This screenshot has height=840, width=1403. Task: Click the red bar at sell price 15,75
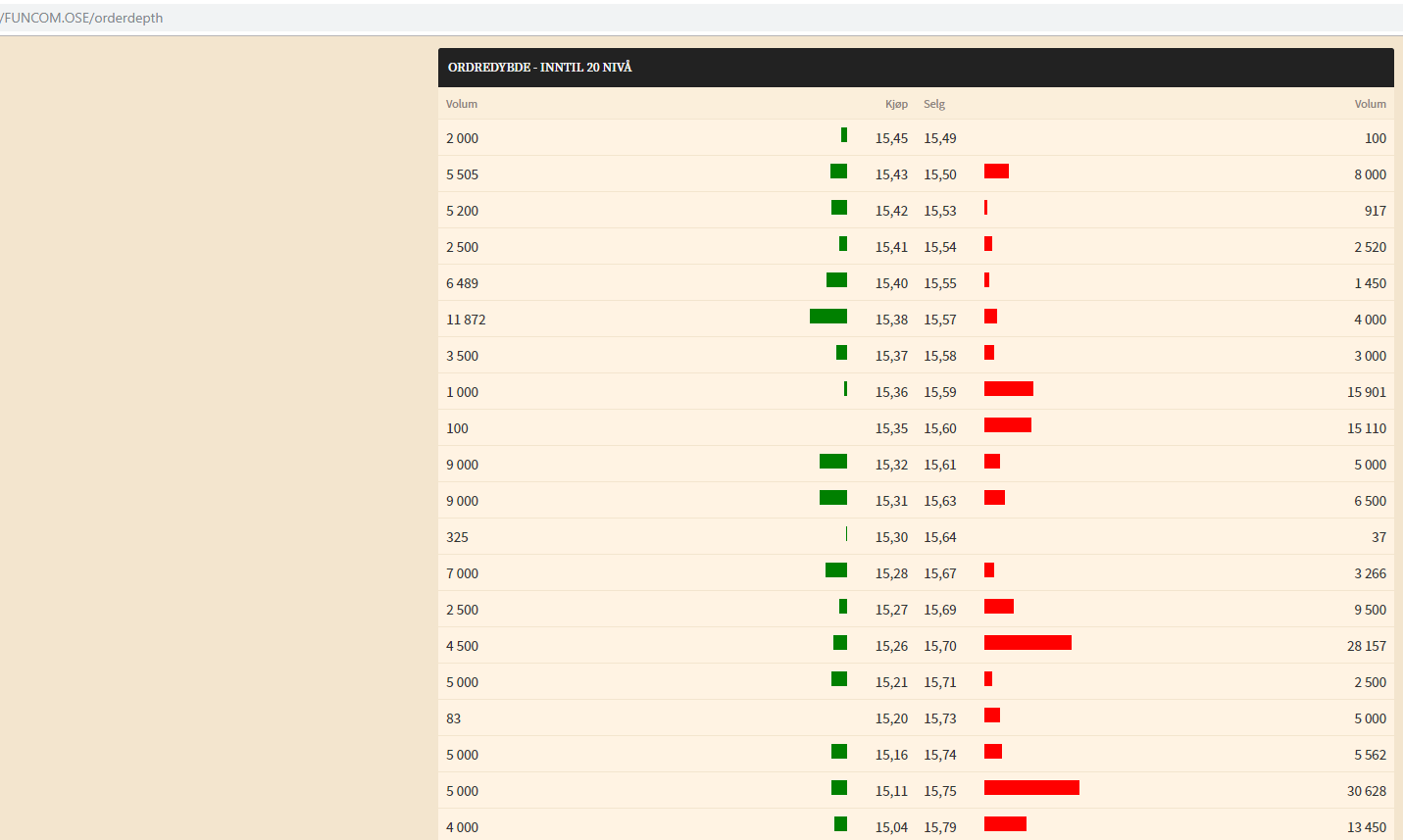click(x=1031, y=788)
